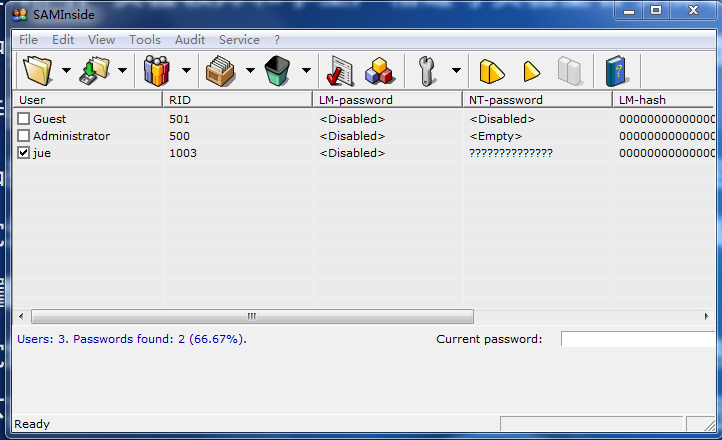The width and height of the screenshot is (722, 440).
Task: Click the colored cubes icon
Action: coord(380,71)
